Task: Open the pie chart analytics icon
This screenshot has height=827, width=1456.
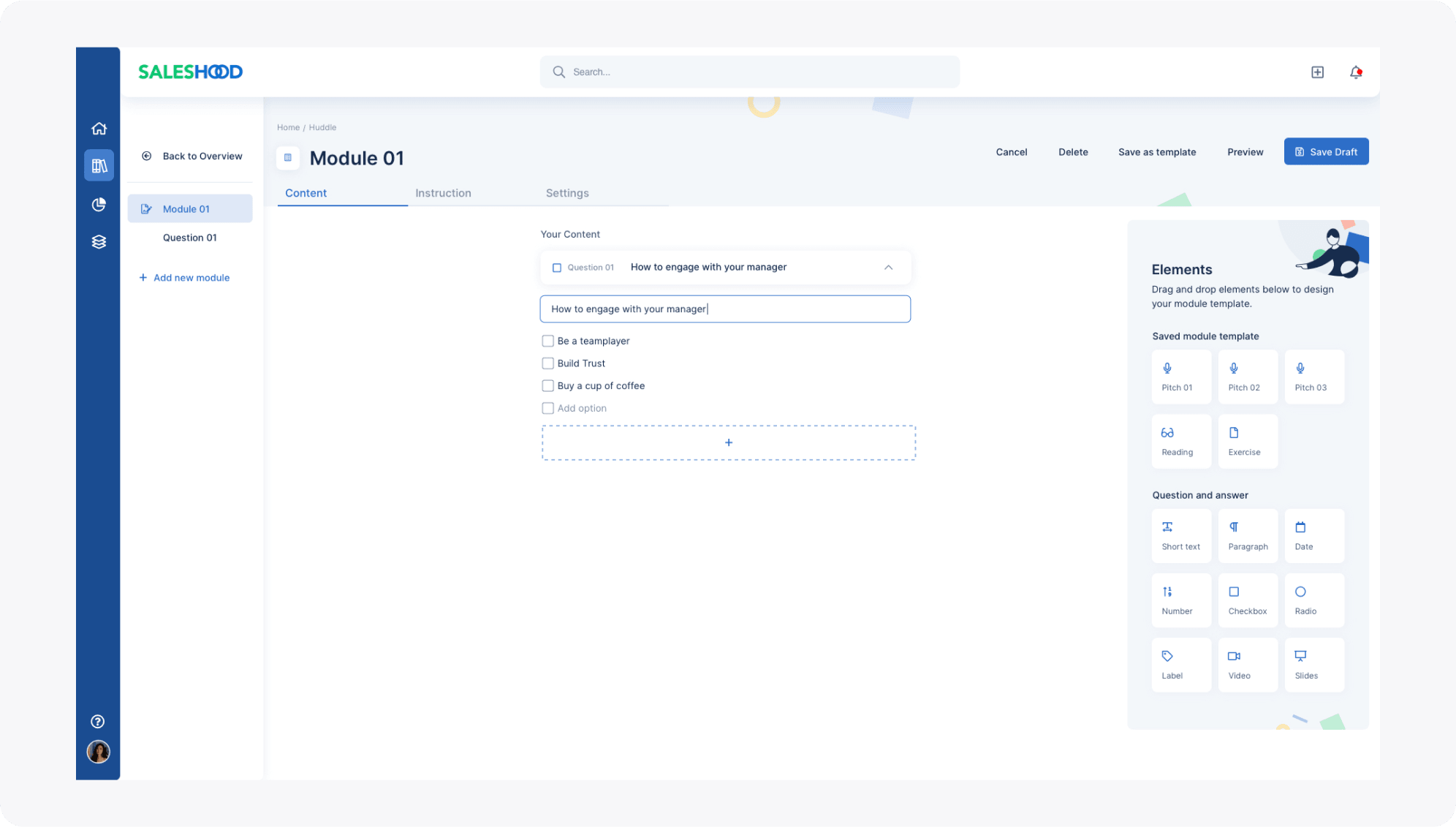Action: pyautogui.click(x=99, y=205)
